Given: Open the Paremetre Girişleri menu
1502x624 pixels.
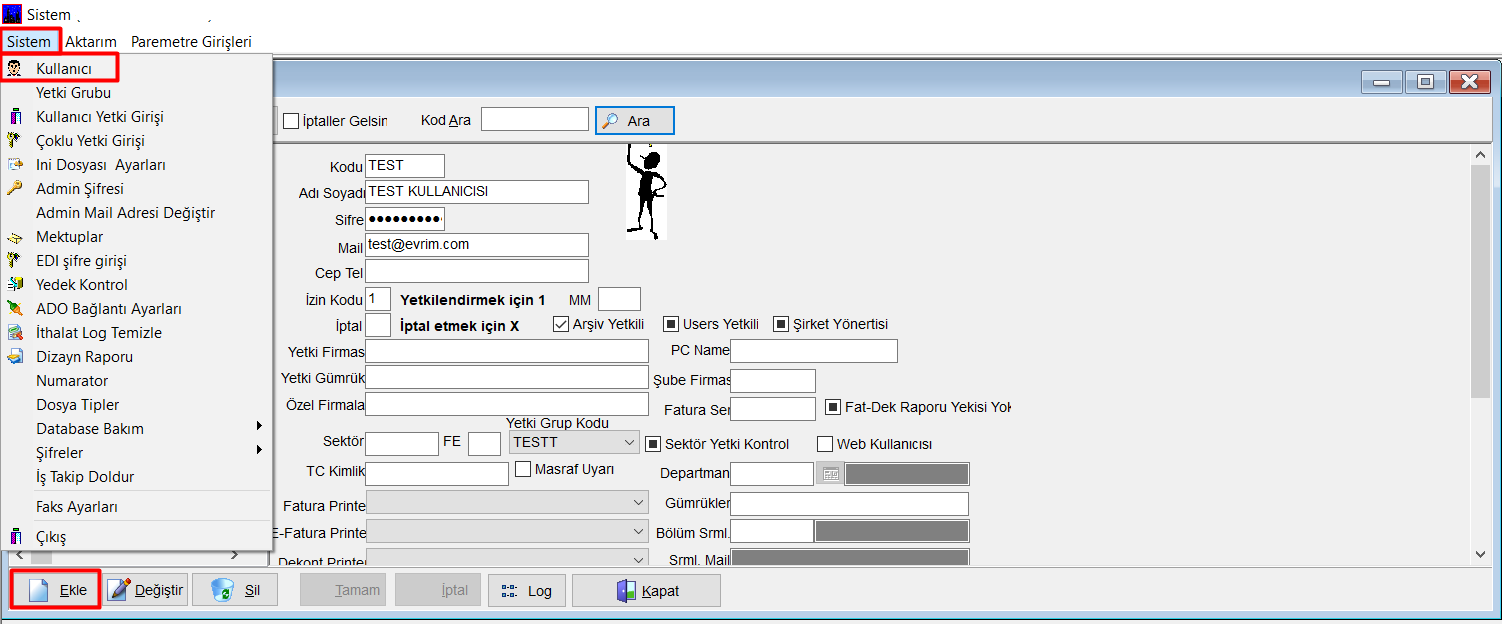Looking at the screenshot, I should pyautogui.click(x=191, y=42).
